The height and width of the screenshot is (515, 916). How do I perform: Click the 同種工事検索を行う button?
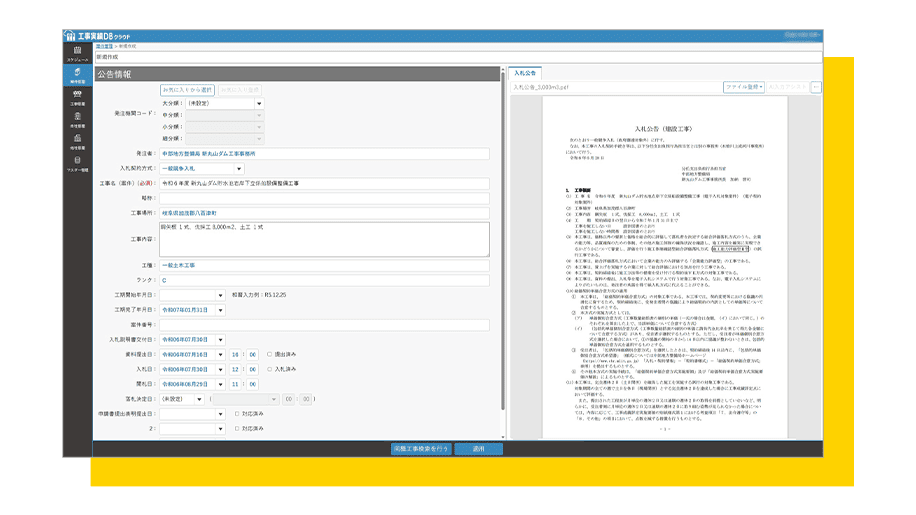421,449
